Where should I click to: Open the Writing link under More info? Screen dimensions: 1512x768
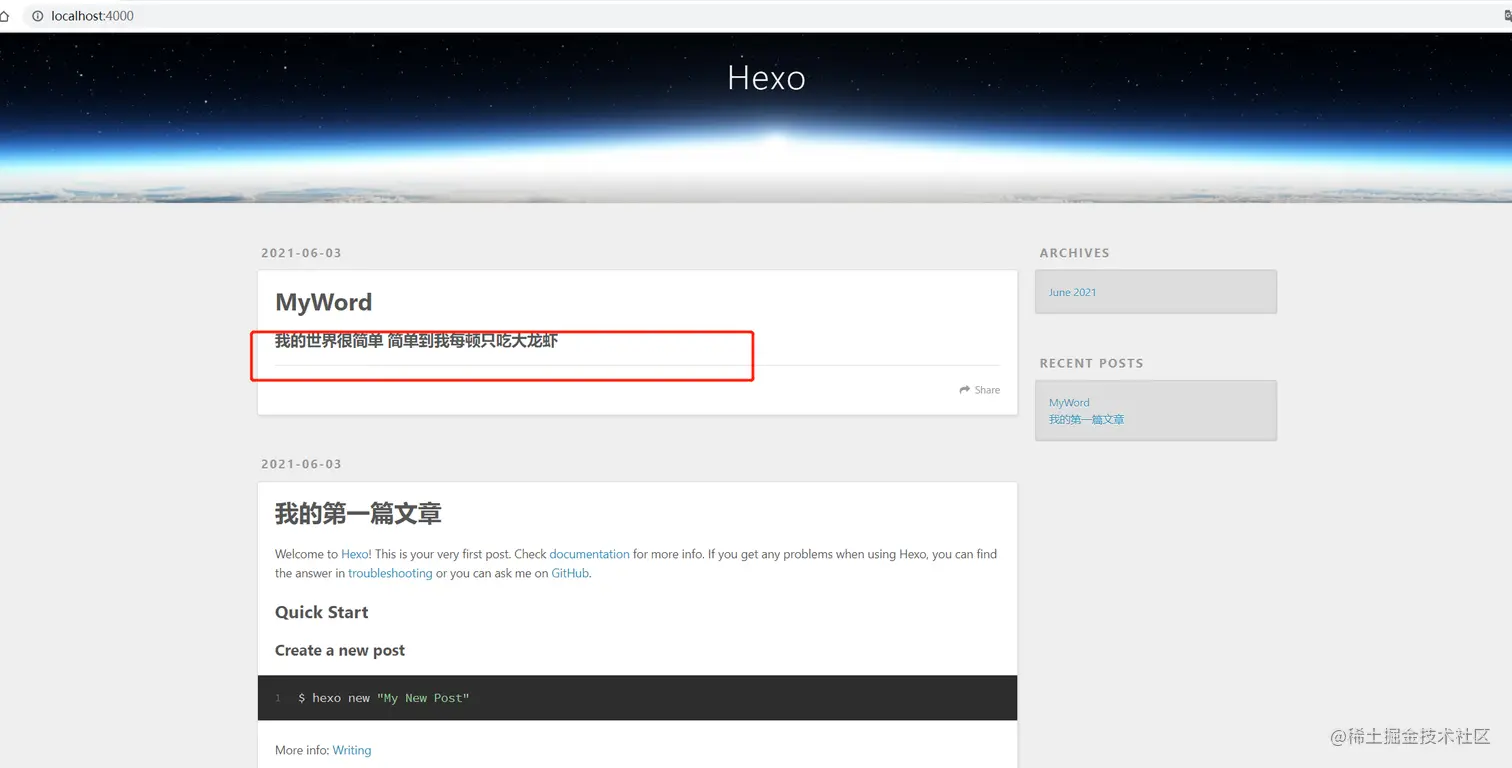(351, 750)
